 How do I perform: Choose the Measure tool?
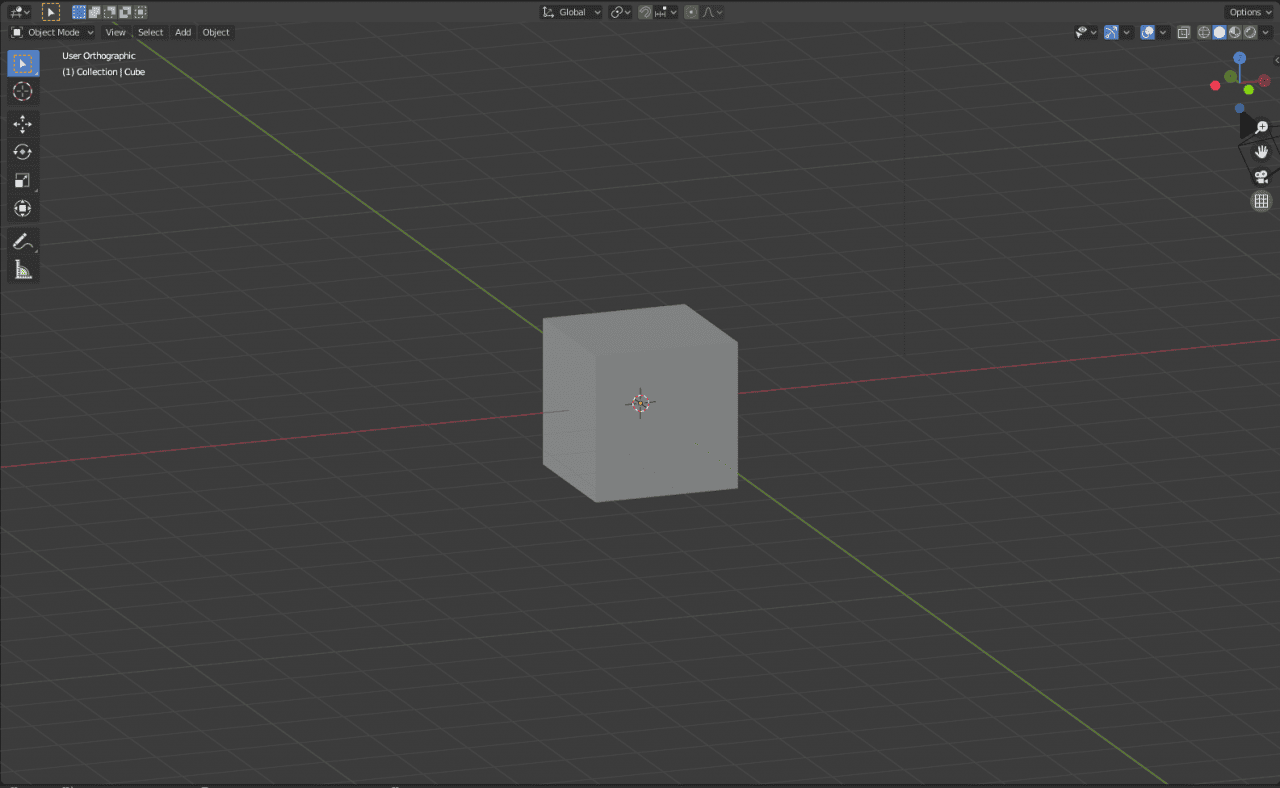(x=23, y=269)
